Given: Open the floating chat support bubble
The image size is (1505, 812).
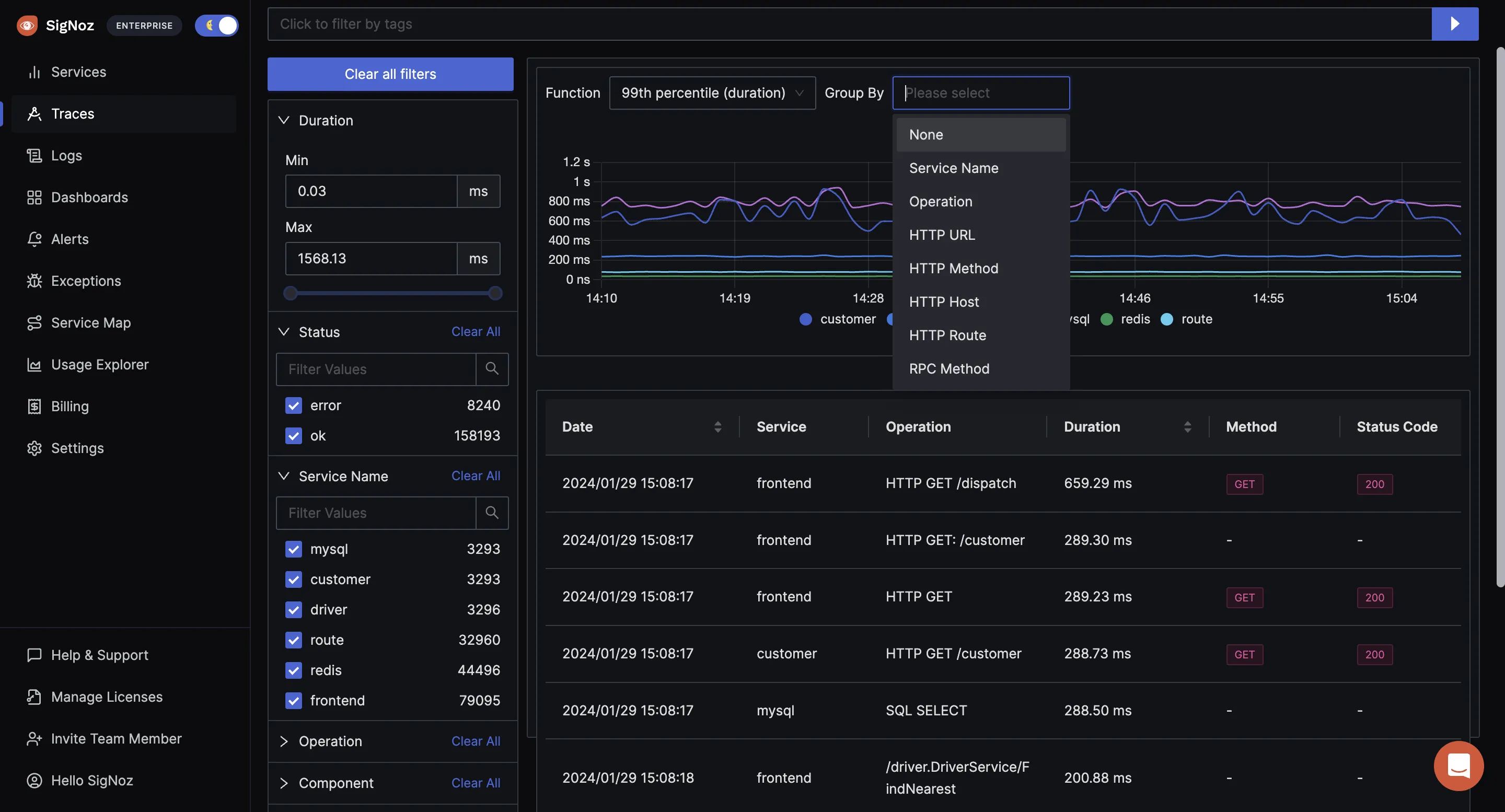Looking at the screenshot, I should (x=1458, y=765).
